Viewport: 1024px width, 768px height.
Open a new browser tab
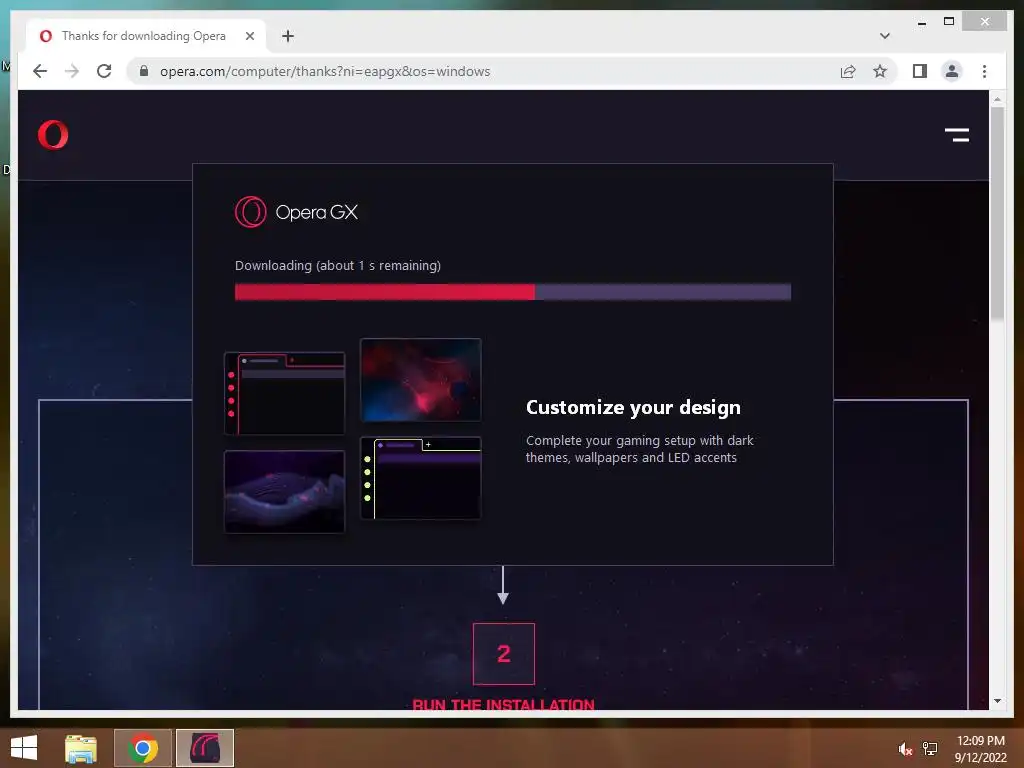288,36
